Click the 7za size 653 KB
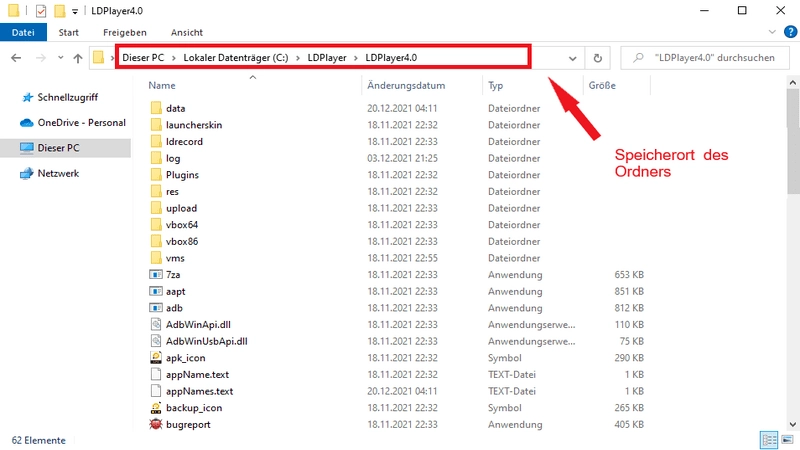 (629, 274)
